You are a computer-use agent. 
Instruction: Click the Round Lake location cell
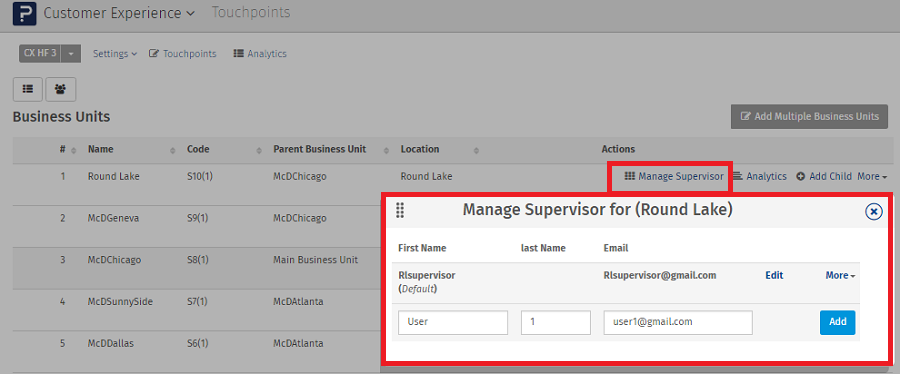[426, 176]
